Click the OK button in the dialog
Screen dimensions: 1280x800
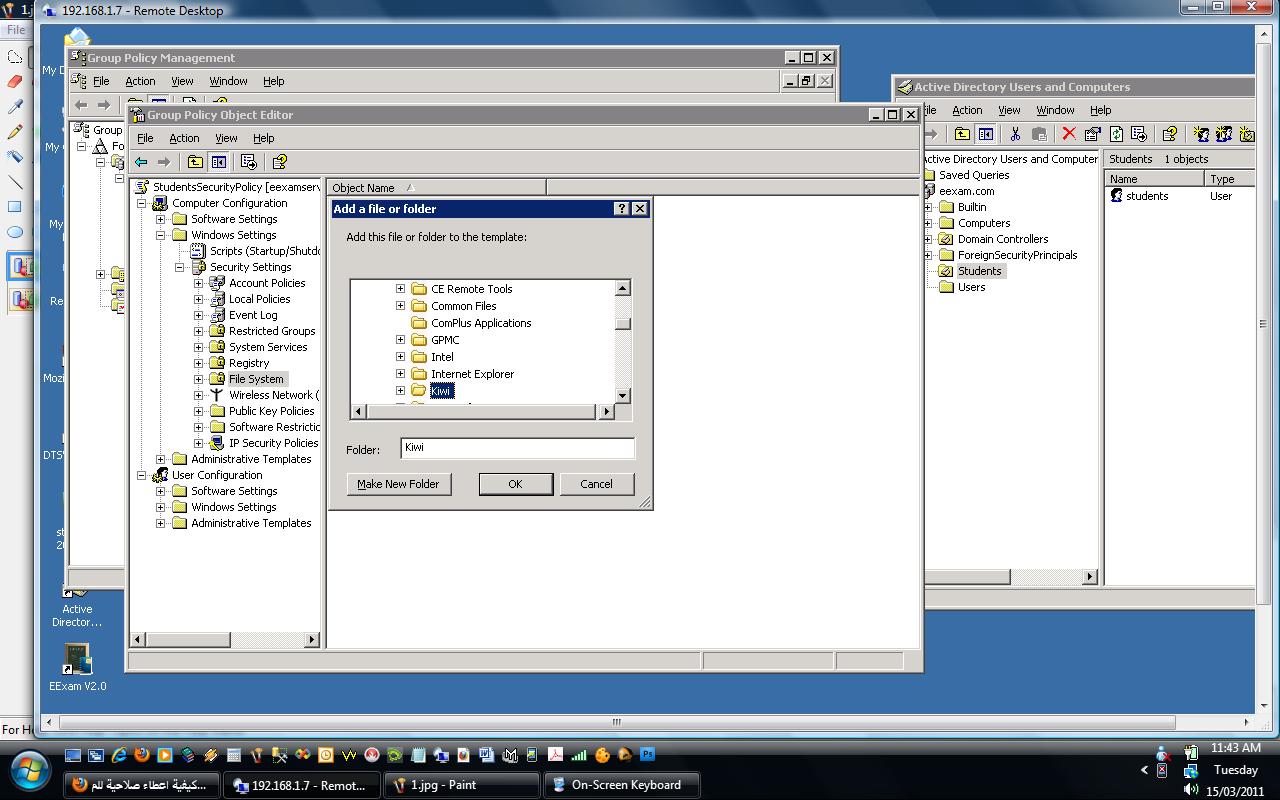point(515,484)
